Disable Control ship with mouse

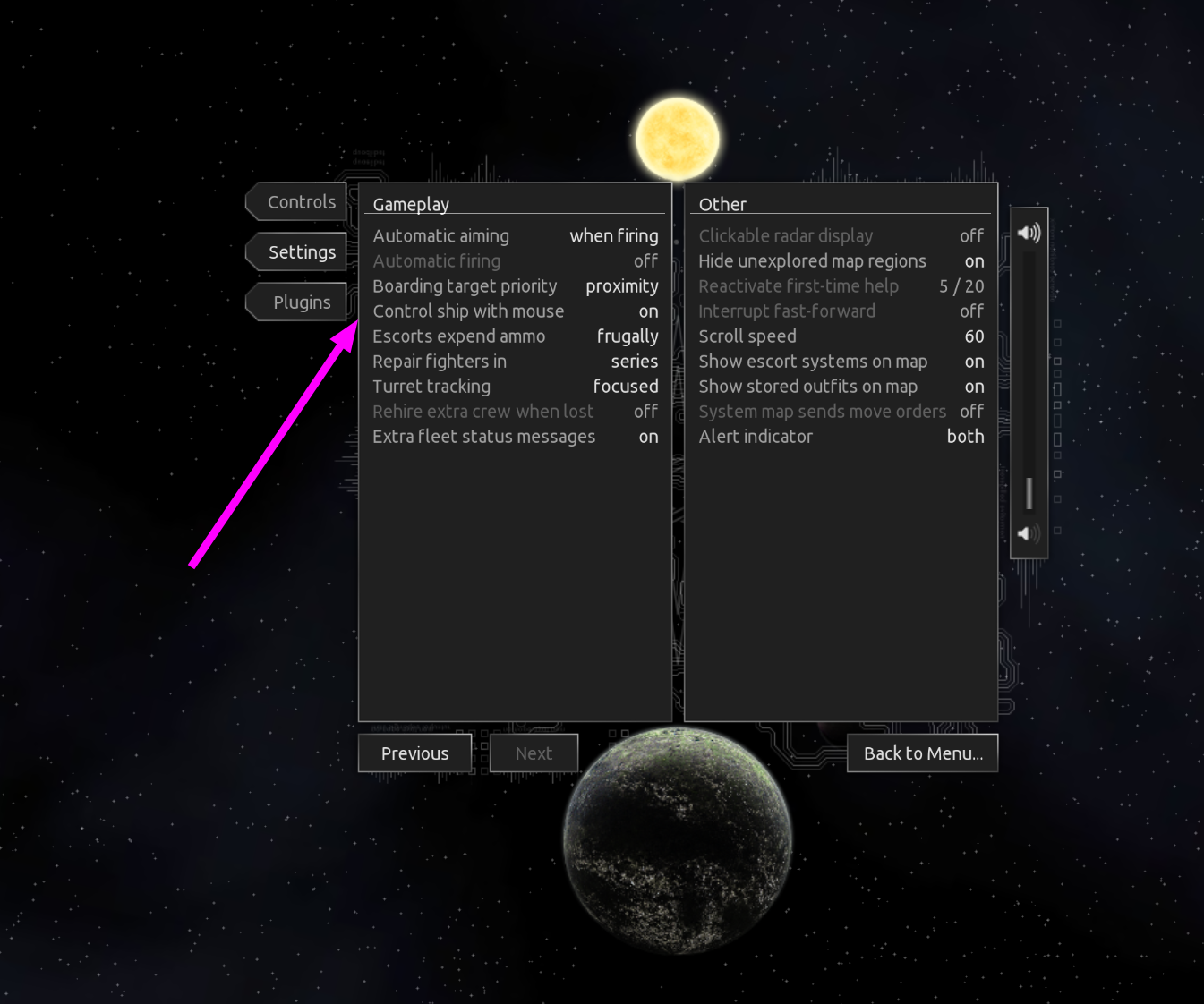tap(516, 311)
